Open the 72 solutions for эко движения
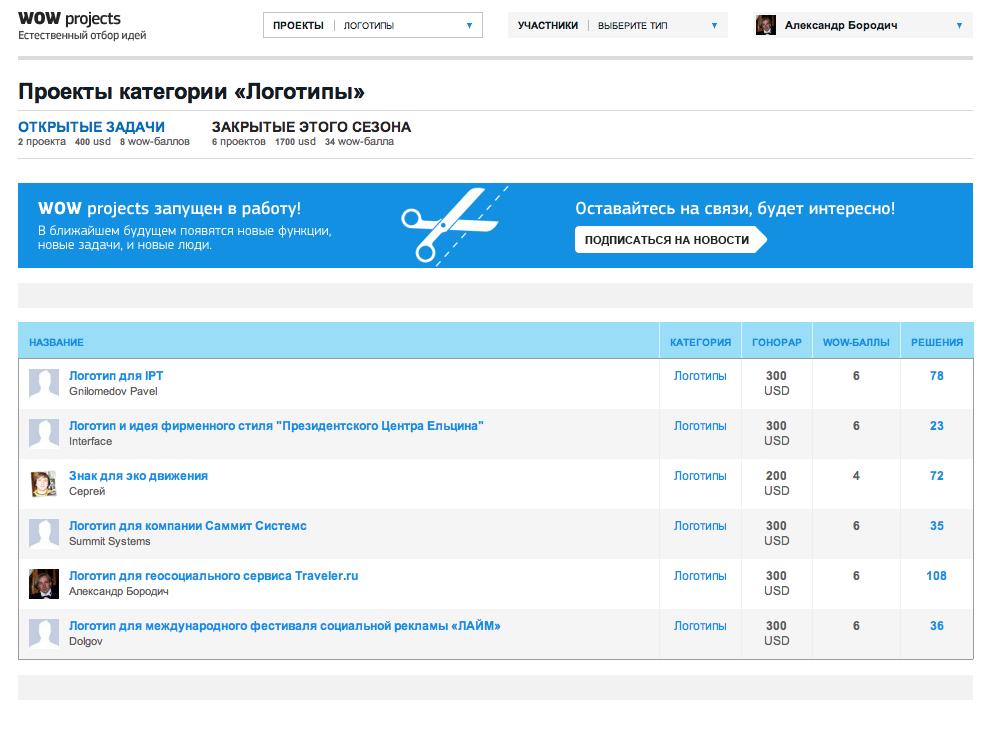989x738 pixels. (x=937, y=476)
